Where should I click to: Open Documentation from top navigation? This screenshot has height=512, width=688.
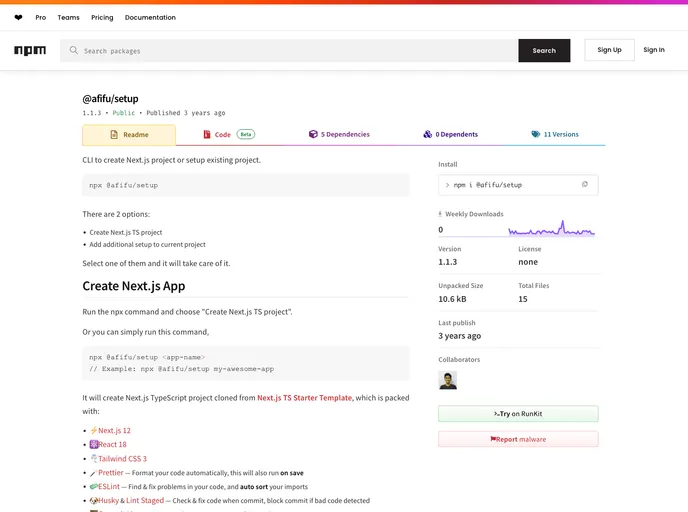pos(150,18)
